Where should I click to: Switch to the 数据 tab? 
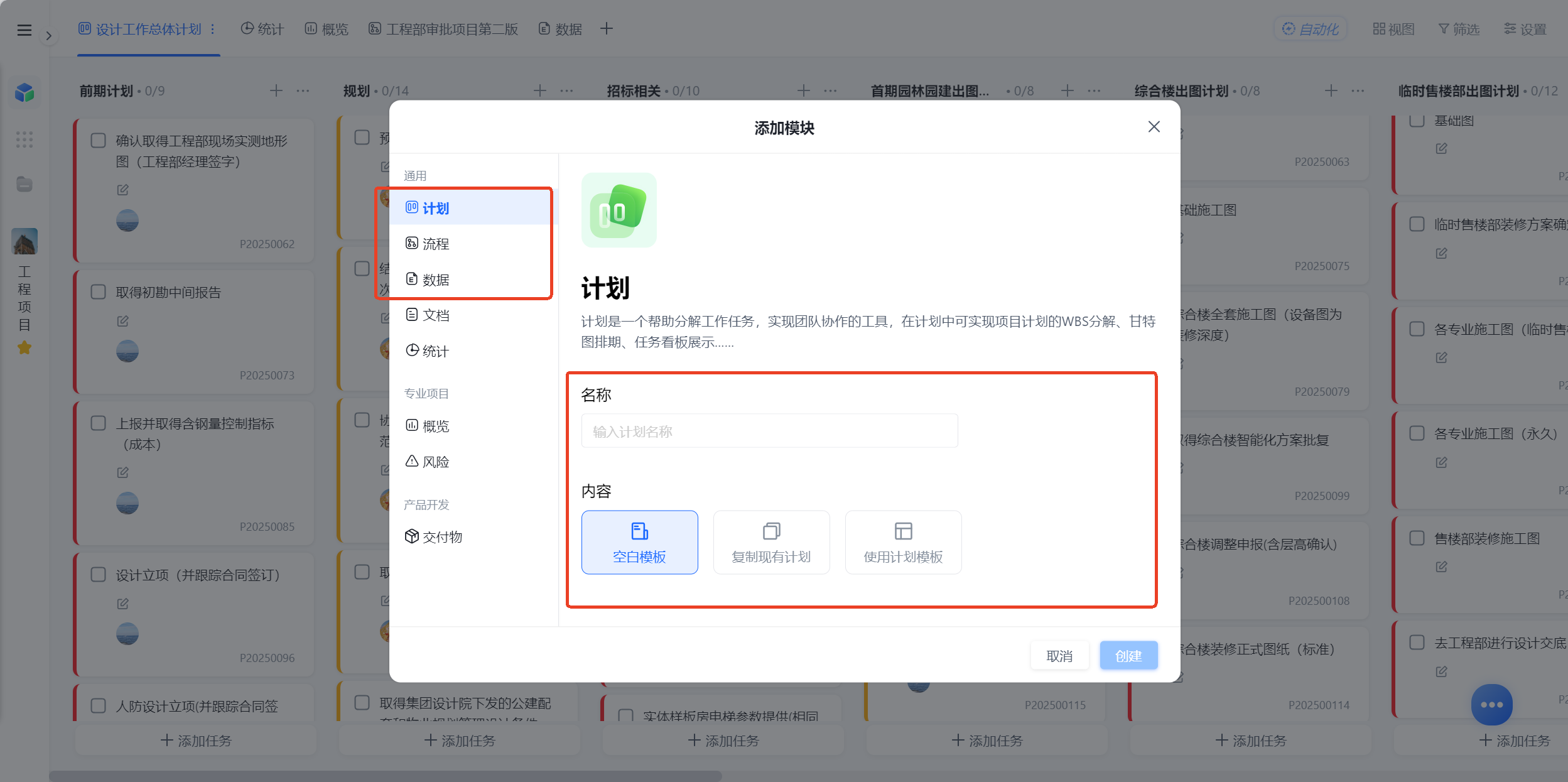click(561, 29)
